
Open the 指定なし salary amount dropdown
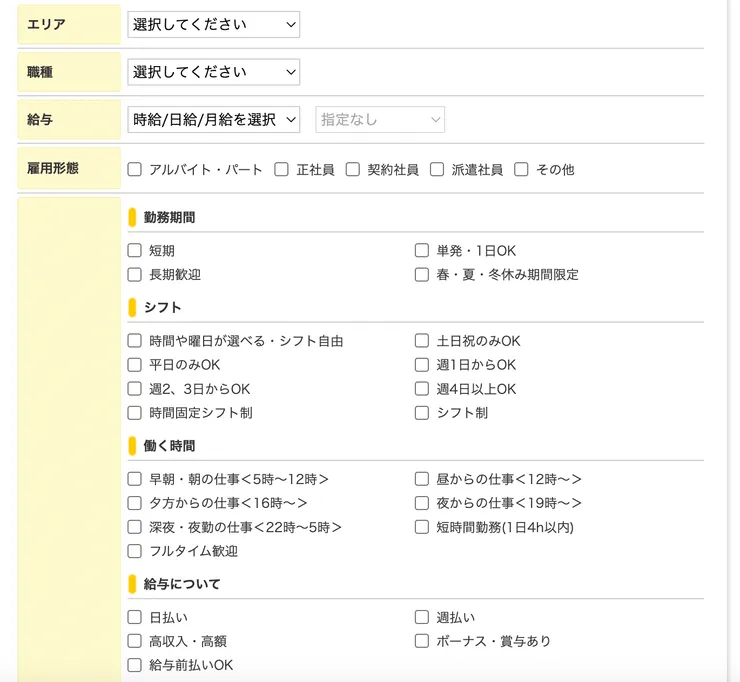point(380,119)
